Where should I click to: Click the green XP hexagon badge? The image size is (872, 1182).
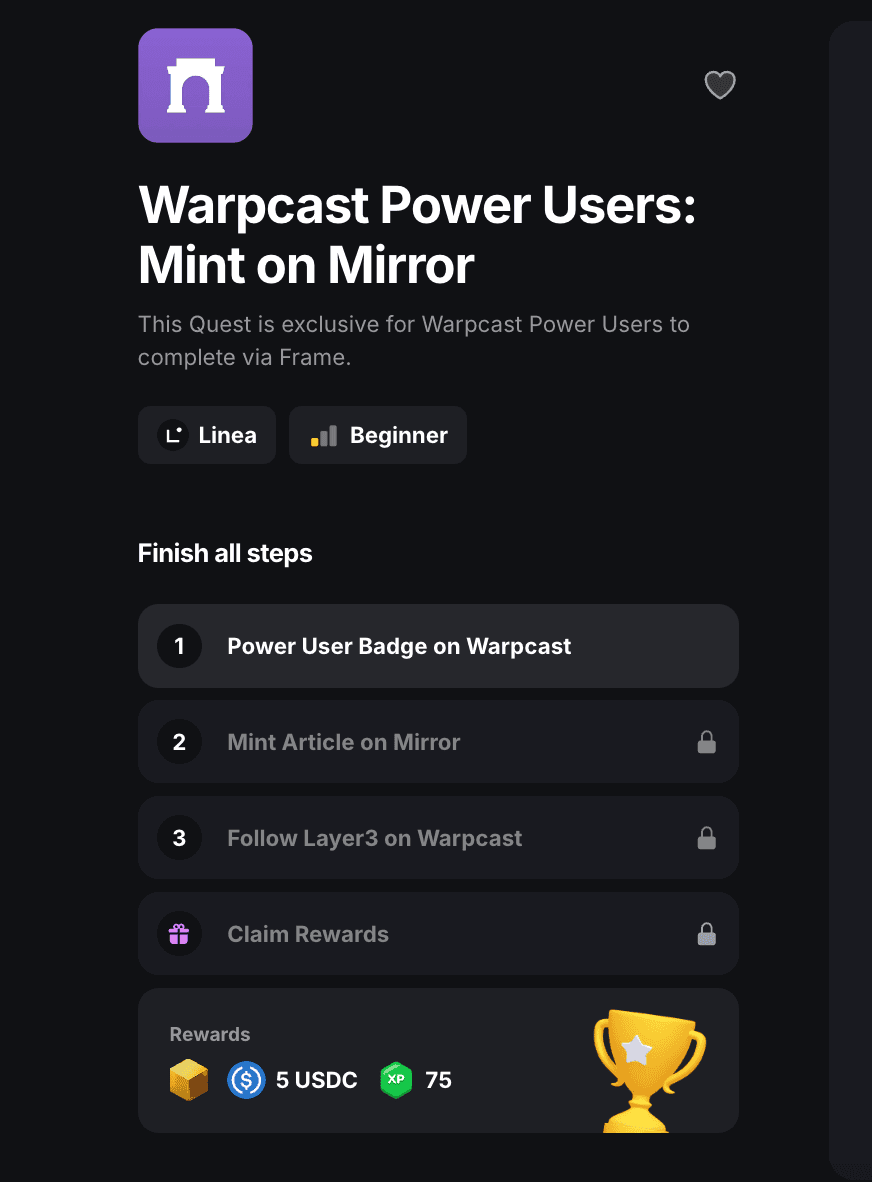click(396, 1079)
